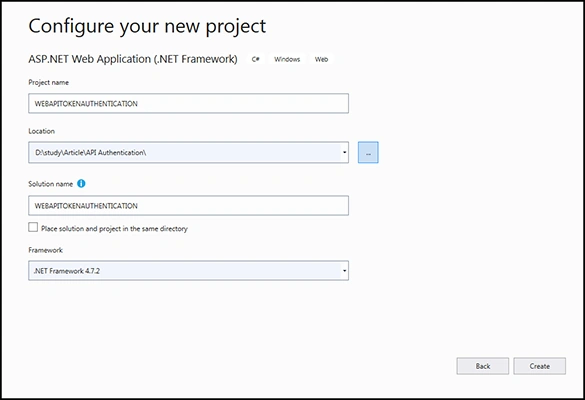Focus the Project name input field
This screenshot has height=400, width=585.
[188, 103]
